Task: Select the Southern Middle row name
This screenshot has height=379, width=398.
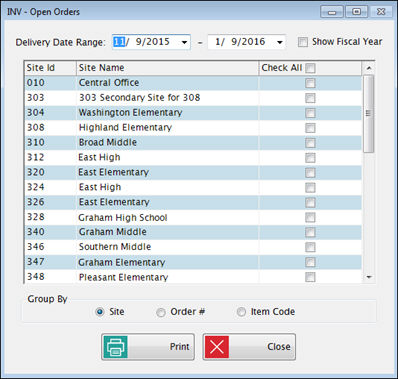Action: pos(115,247)
